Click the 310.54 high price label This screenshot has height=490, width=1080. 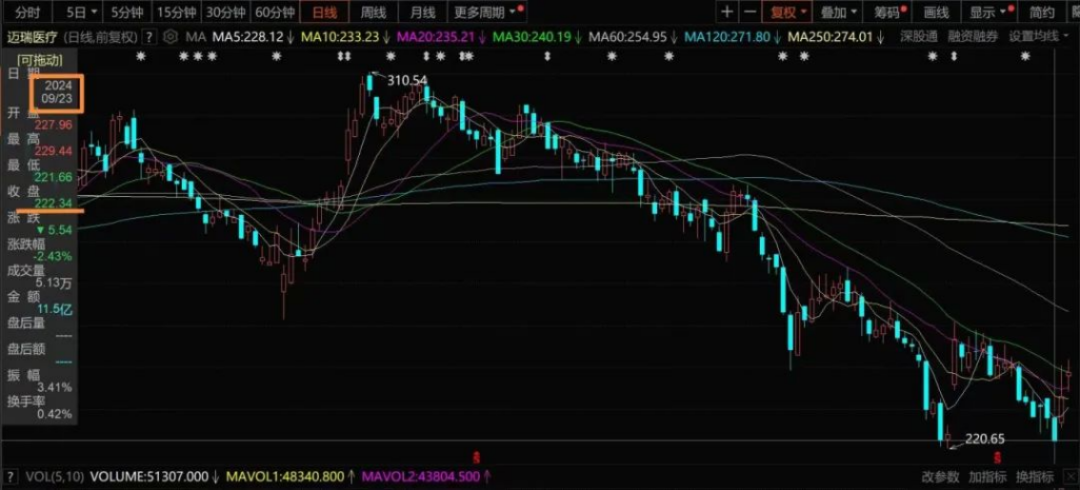(x=406, y=81)
